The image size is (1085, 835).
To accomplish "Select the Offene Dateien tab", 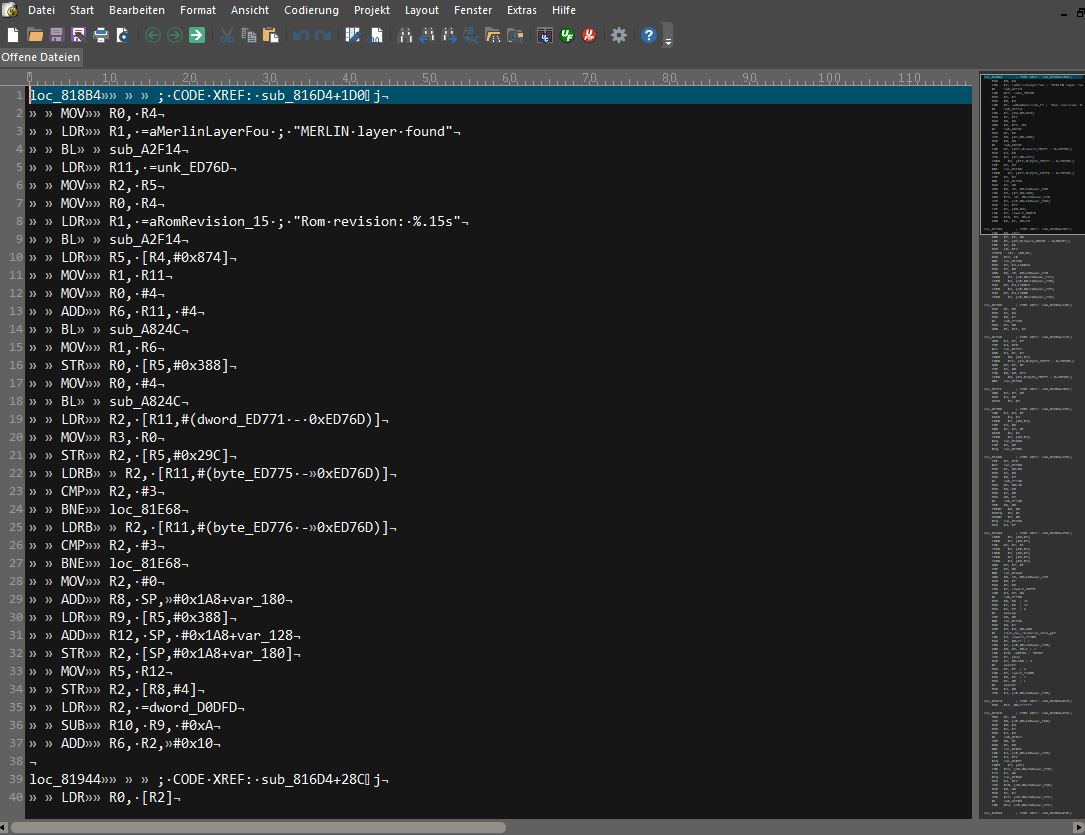I will pyautogui.click(x=40, y=57).
